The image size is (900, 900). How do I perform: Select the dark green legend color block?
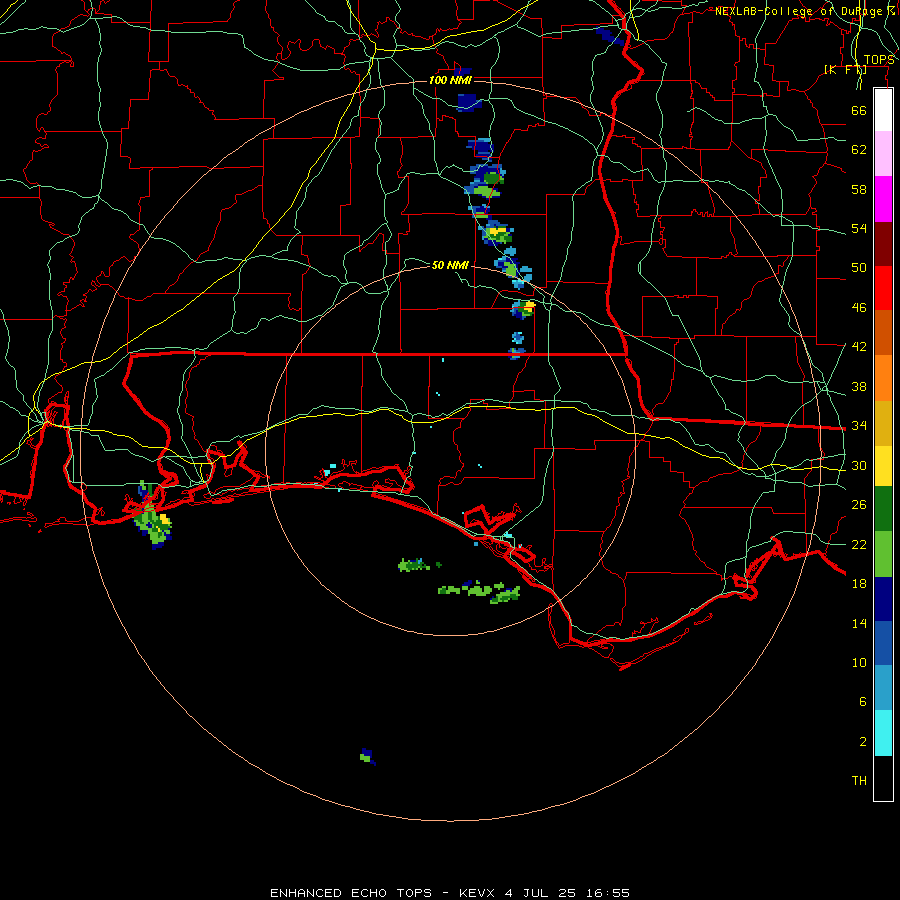883,509
